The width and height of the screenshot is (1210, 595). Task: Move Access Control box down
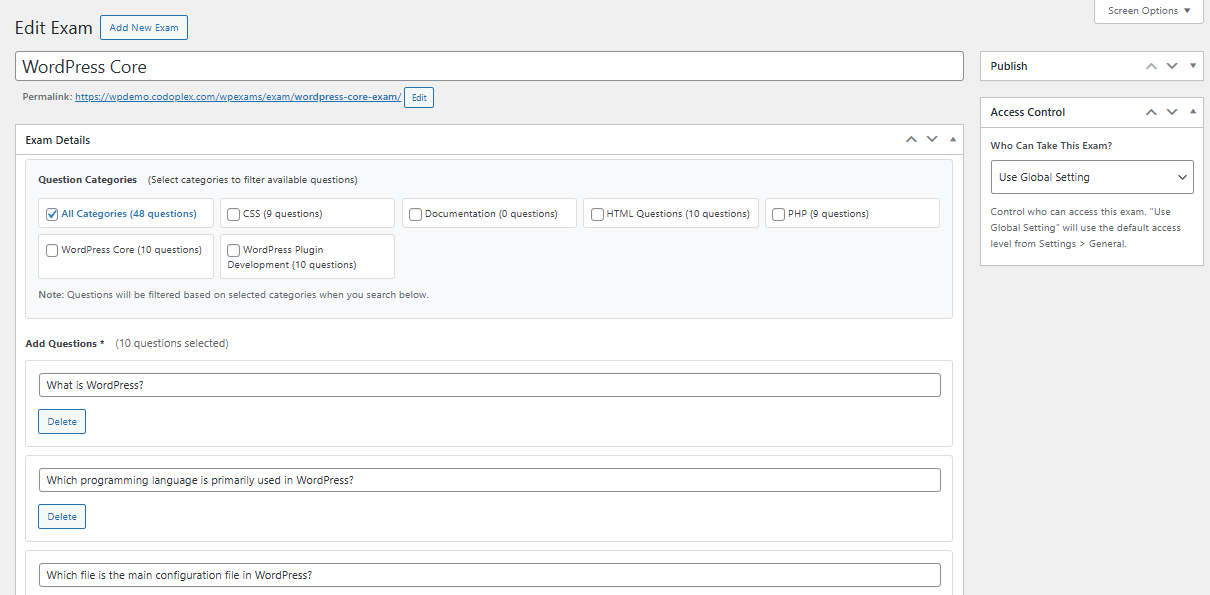coord(1172,112)
